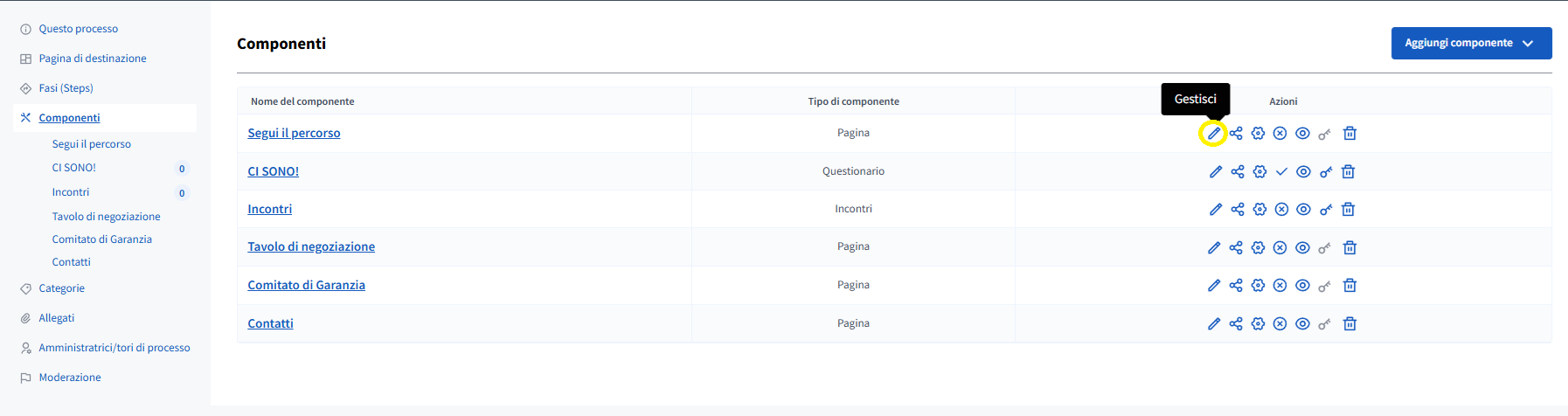Image resolution: width=1568 pixels, height=416 pixels.
Task: Delete Incontri with the trash icon
Action: coord(1348,210)
